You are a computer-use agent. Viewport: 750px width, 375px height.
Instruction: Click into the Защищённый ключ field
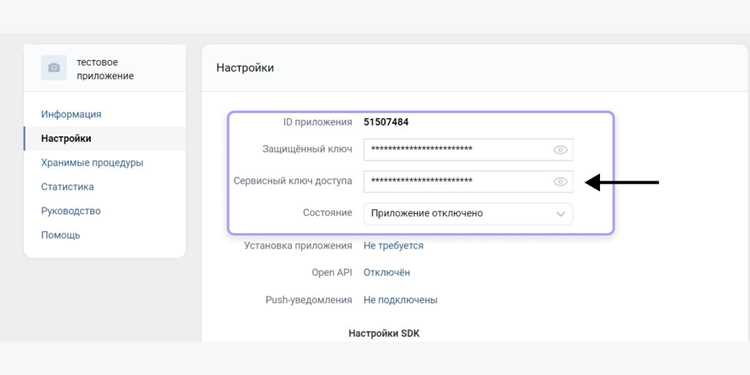(x=468, y=150)
